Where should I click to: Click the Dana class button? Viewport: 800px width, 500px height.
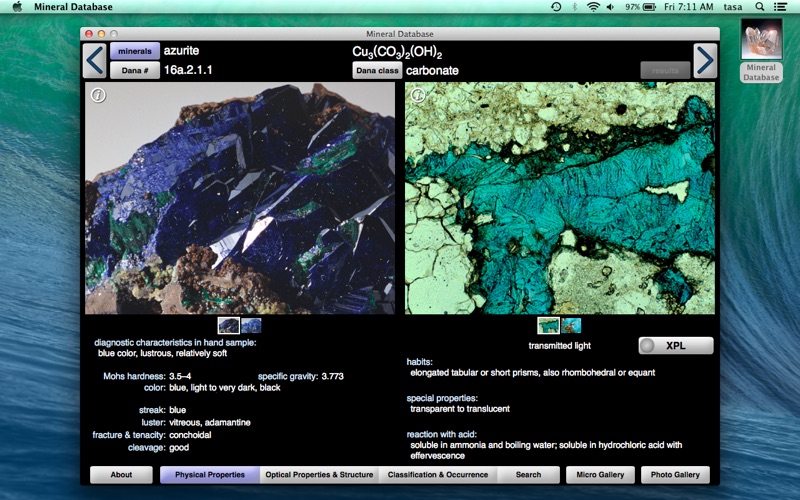point(377,70)
